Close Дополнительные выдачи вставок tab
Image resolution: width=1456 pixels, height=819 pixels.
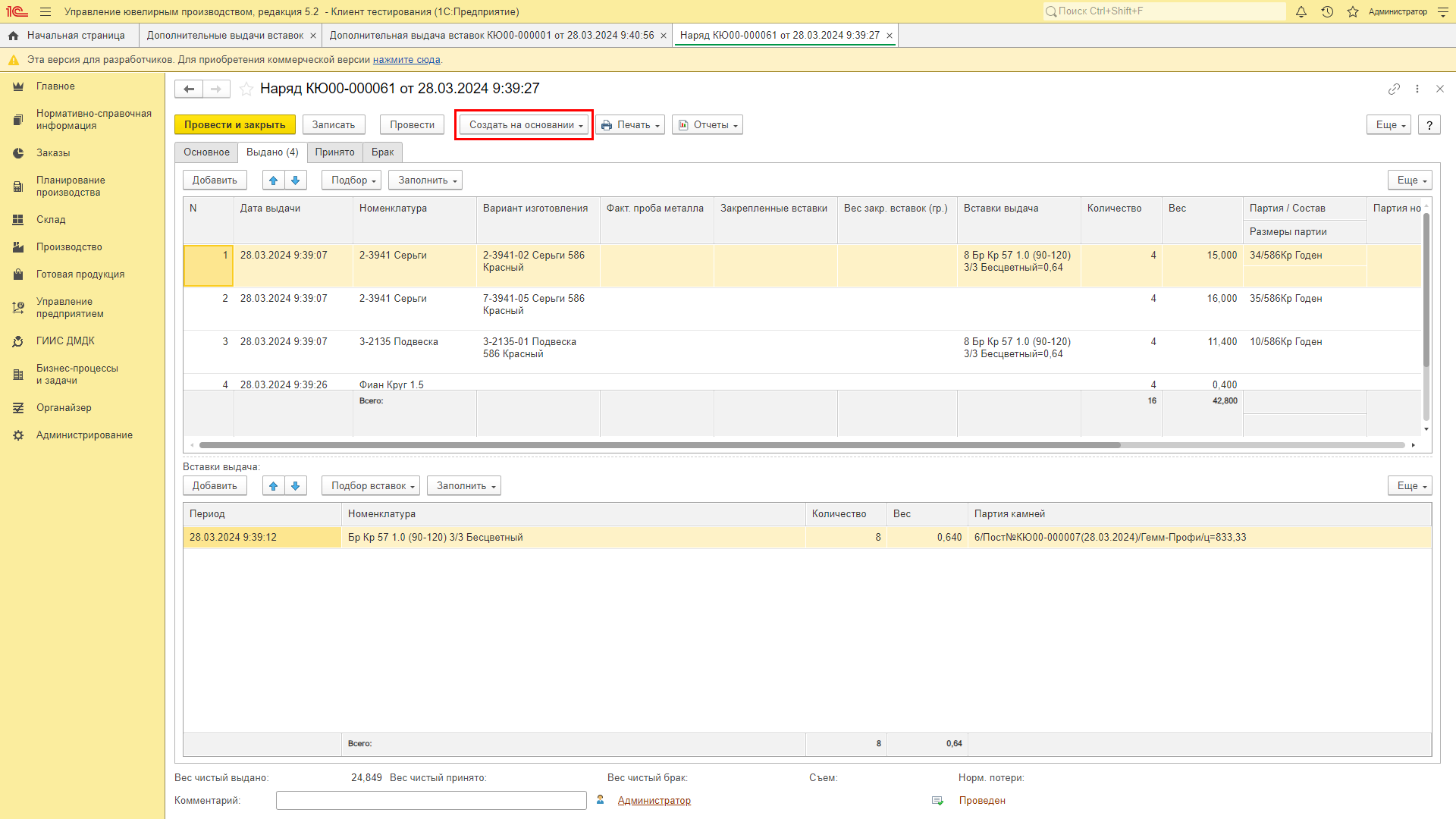tap(313, 36)
